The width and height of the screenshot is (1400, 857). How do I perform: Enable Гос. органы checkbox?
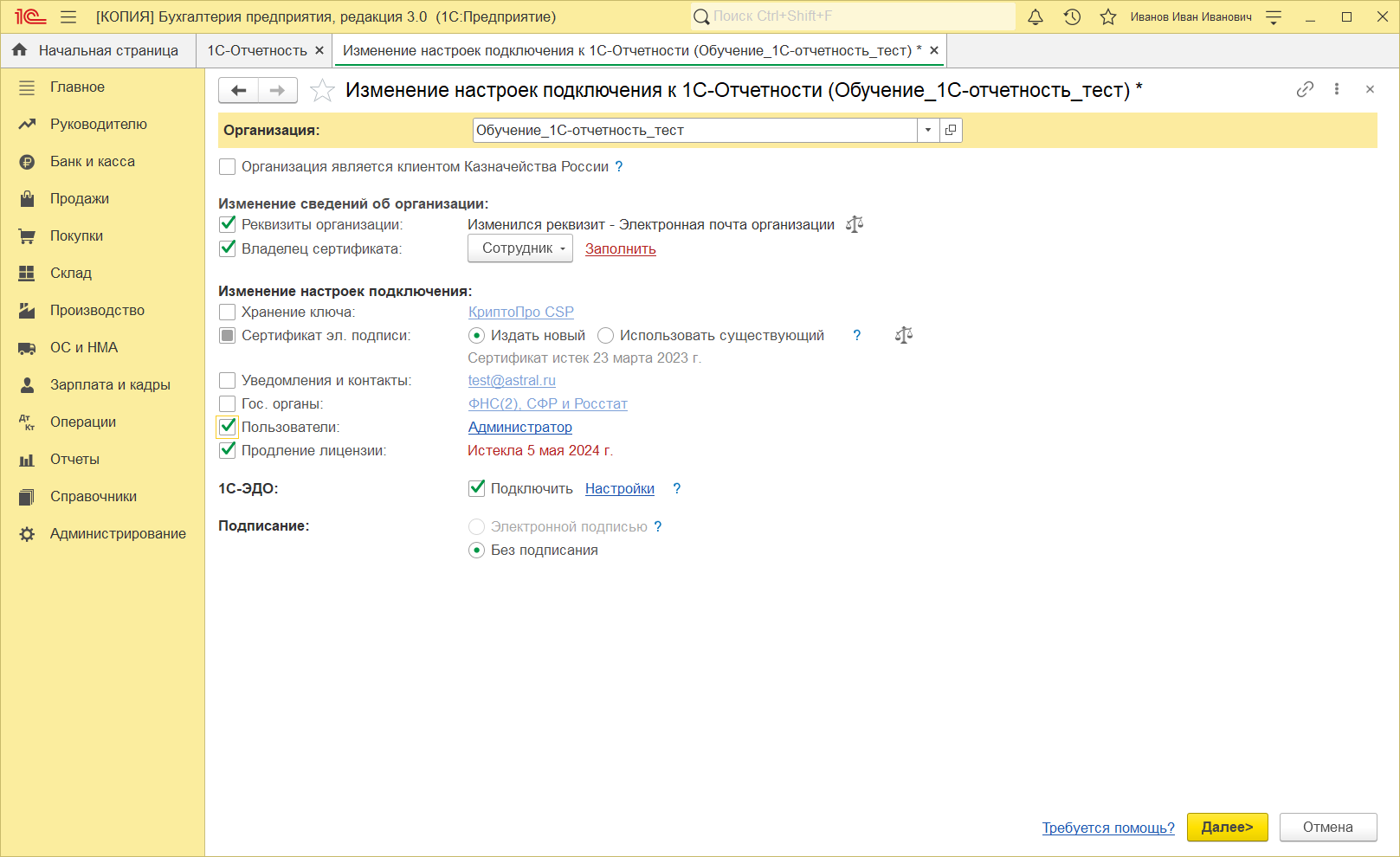point(228,403)
